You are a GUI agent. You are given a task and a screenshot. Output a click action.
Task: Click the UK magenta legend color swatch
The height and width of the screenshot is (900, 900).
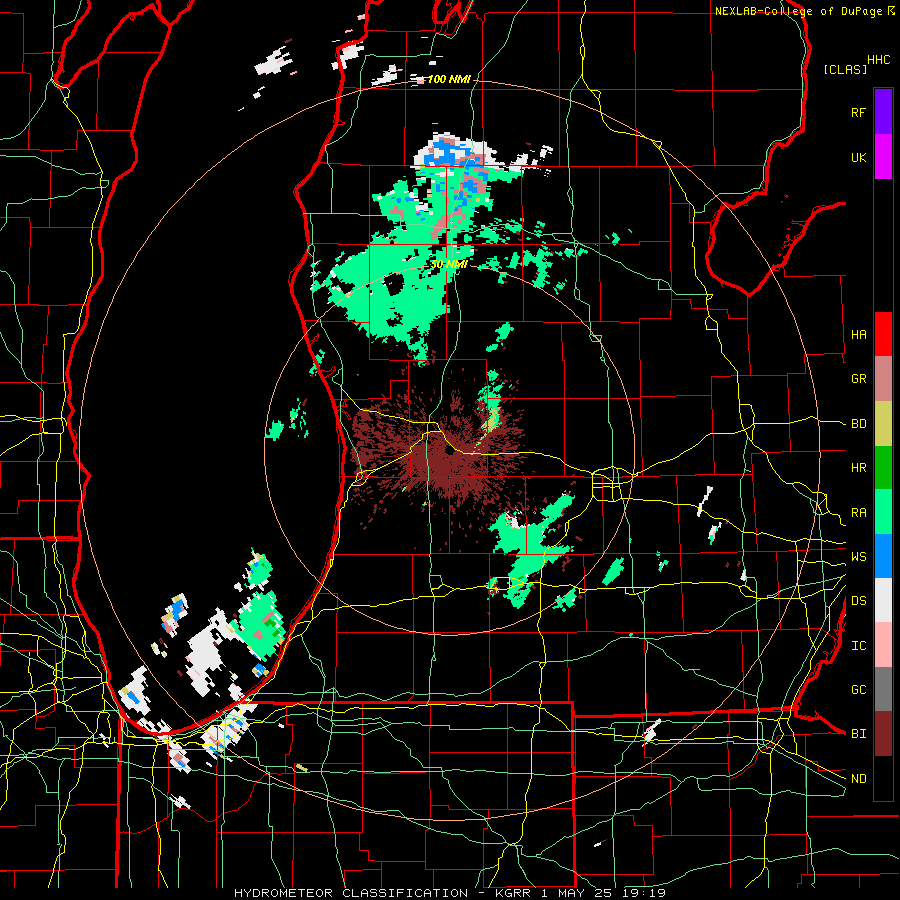(x=883, y=157)
